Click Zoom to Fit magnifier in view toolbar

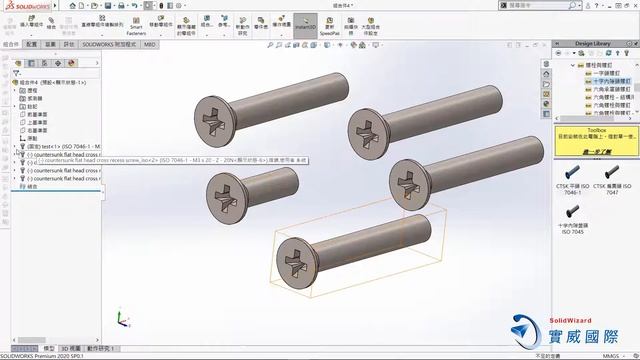tap(270, 45)
